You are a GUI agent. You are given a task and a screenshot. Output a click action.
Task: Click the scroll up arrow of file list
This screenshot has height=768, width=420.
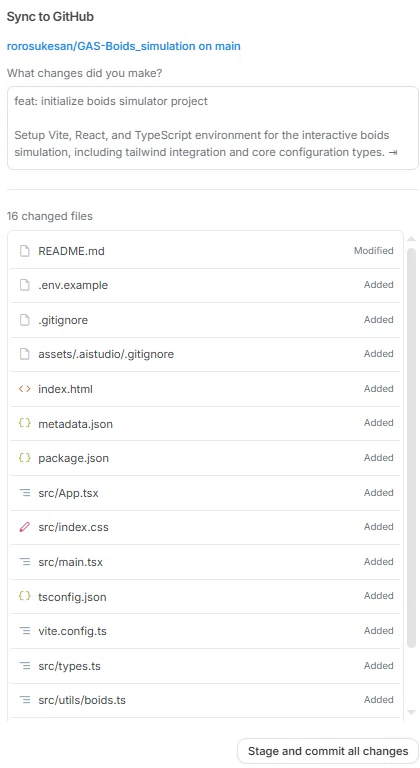(411, 239)
